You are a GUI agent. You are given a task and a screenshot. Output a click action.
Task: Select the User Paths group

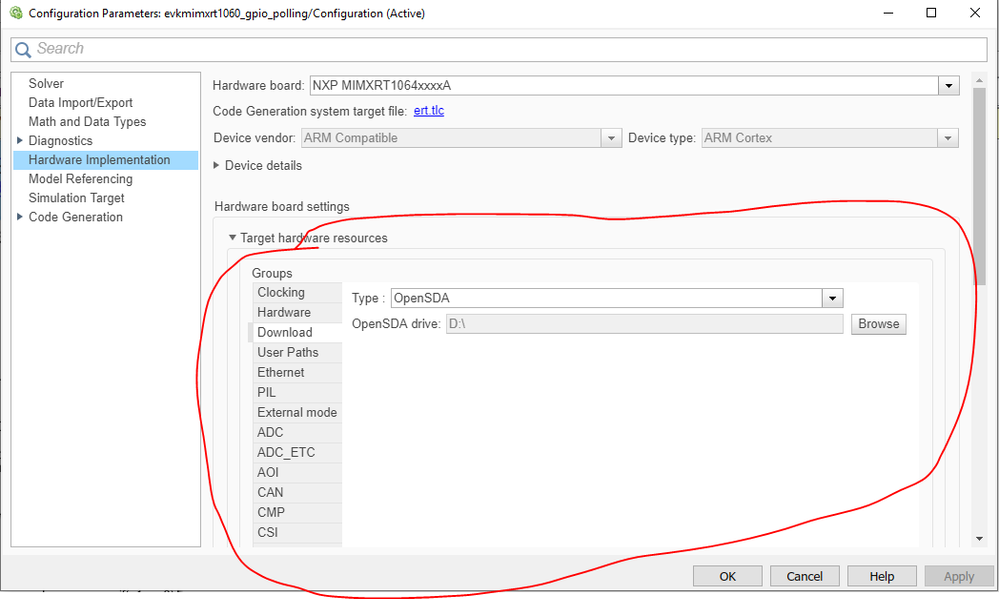coord(297,352)
